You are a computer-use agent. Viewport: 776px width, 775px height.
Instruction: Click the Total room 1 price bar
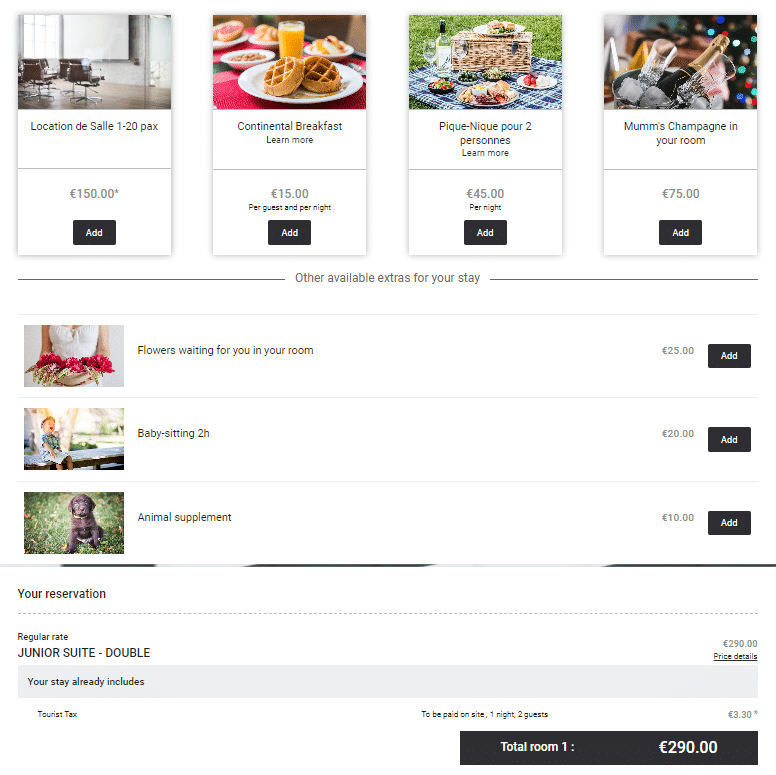609,747
